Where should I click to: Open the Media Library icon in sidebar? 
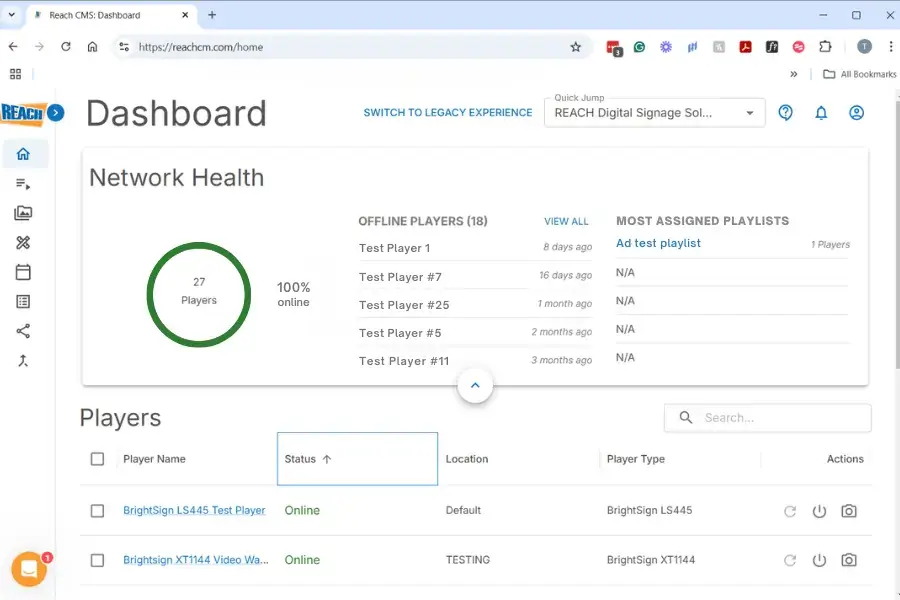pos(24,213)
